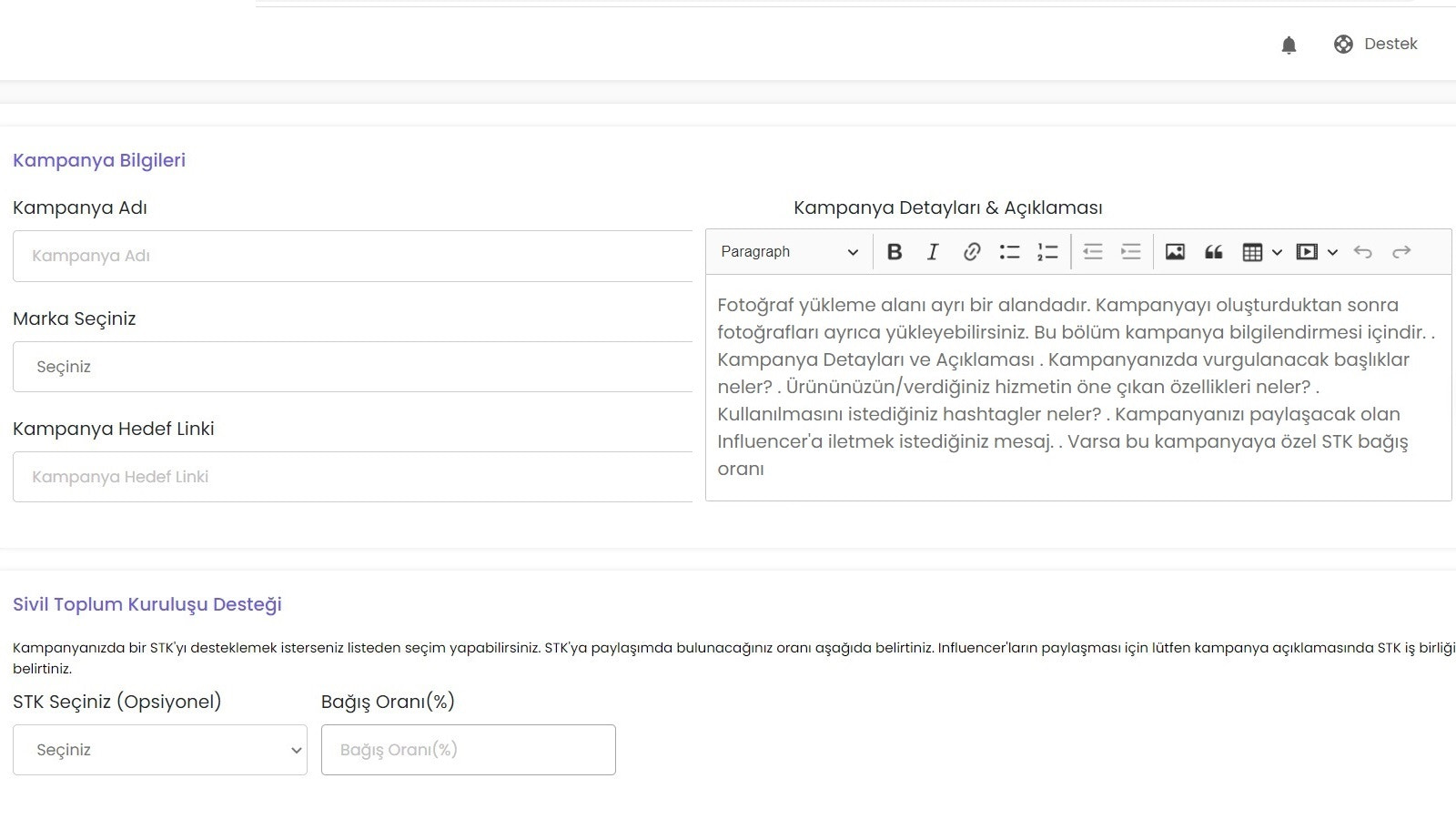This screenshot has width=1456, height=819.
Task: Create a numbered list
Action: tap(1047, 252)
